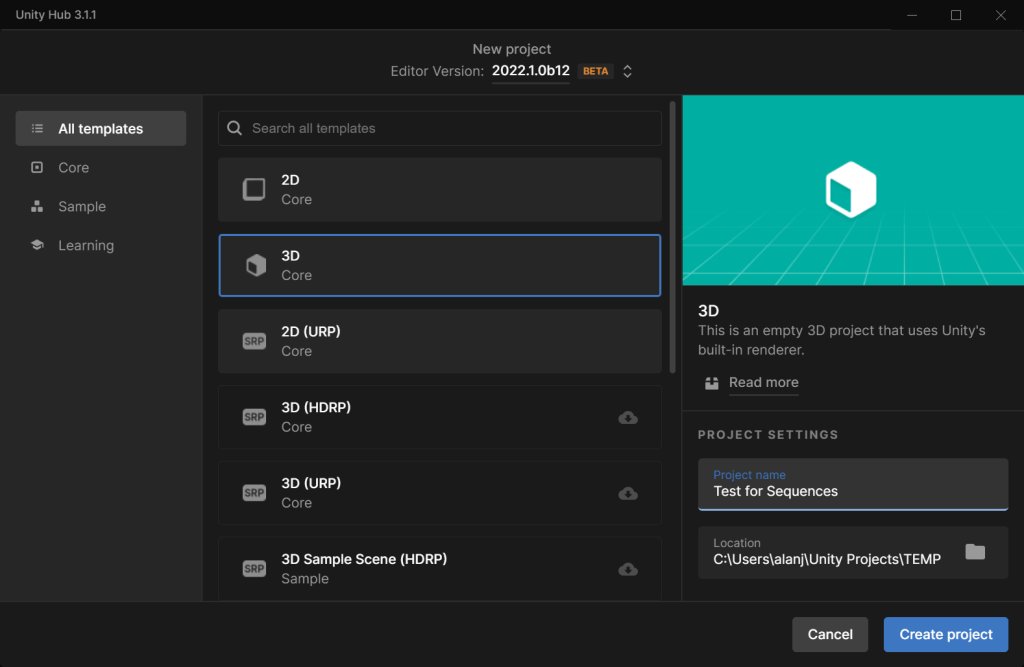Click the 3D template preview image
This screenshot has height=667, width=1024.
pos(853,190)
